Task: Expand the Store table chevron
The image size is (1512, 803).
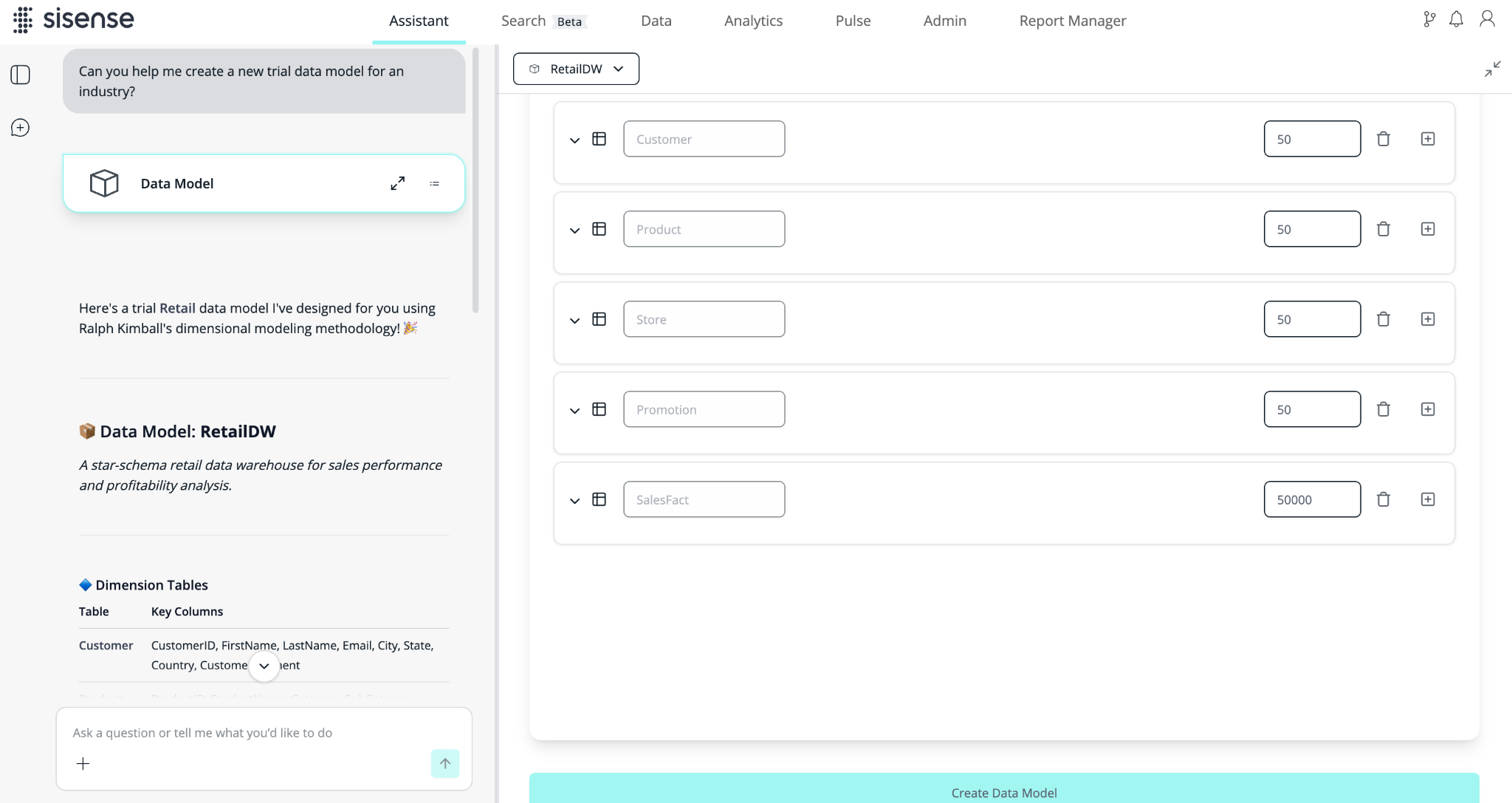Action: (574, 321)
